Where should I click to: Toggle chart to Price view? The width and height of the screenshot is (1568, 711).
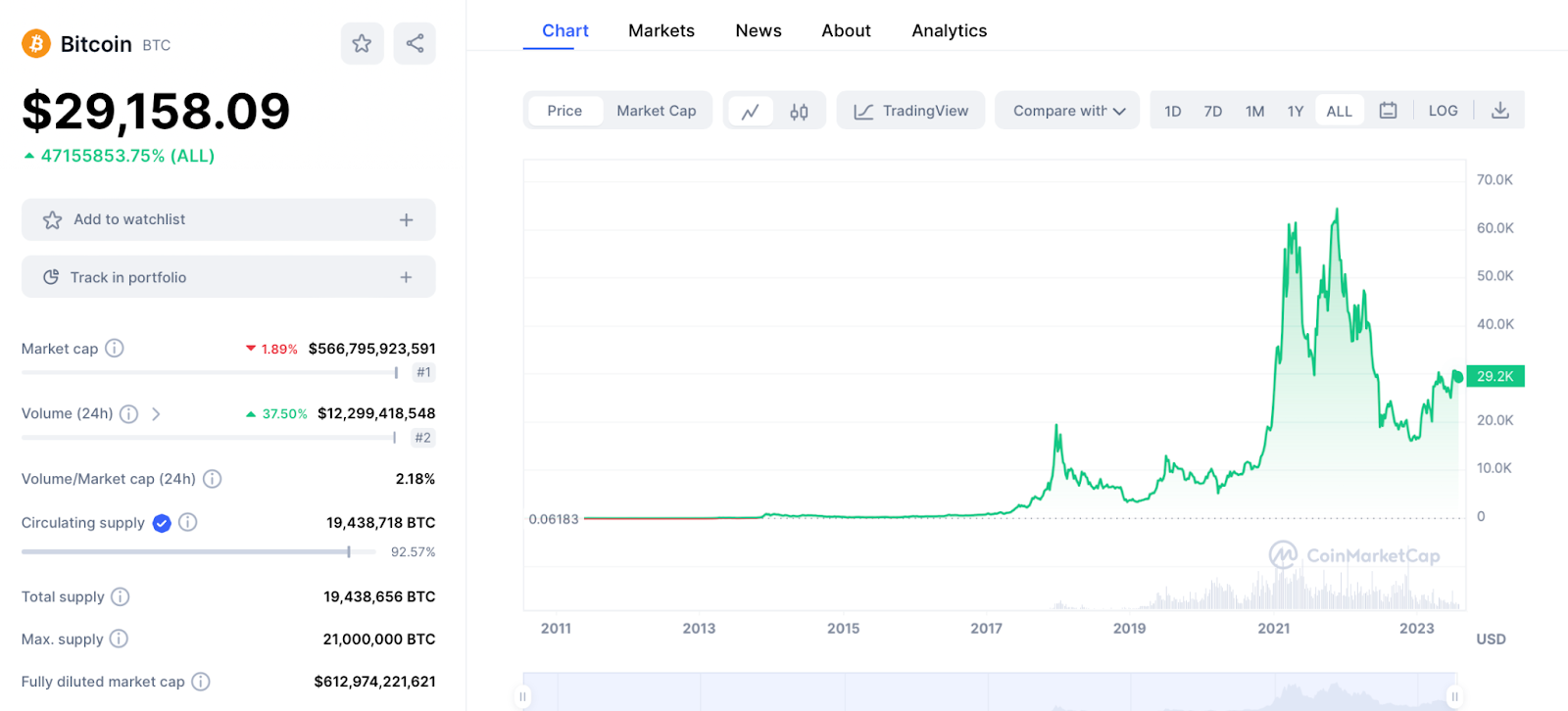pyautogui.click(x=564, y=111)
